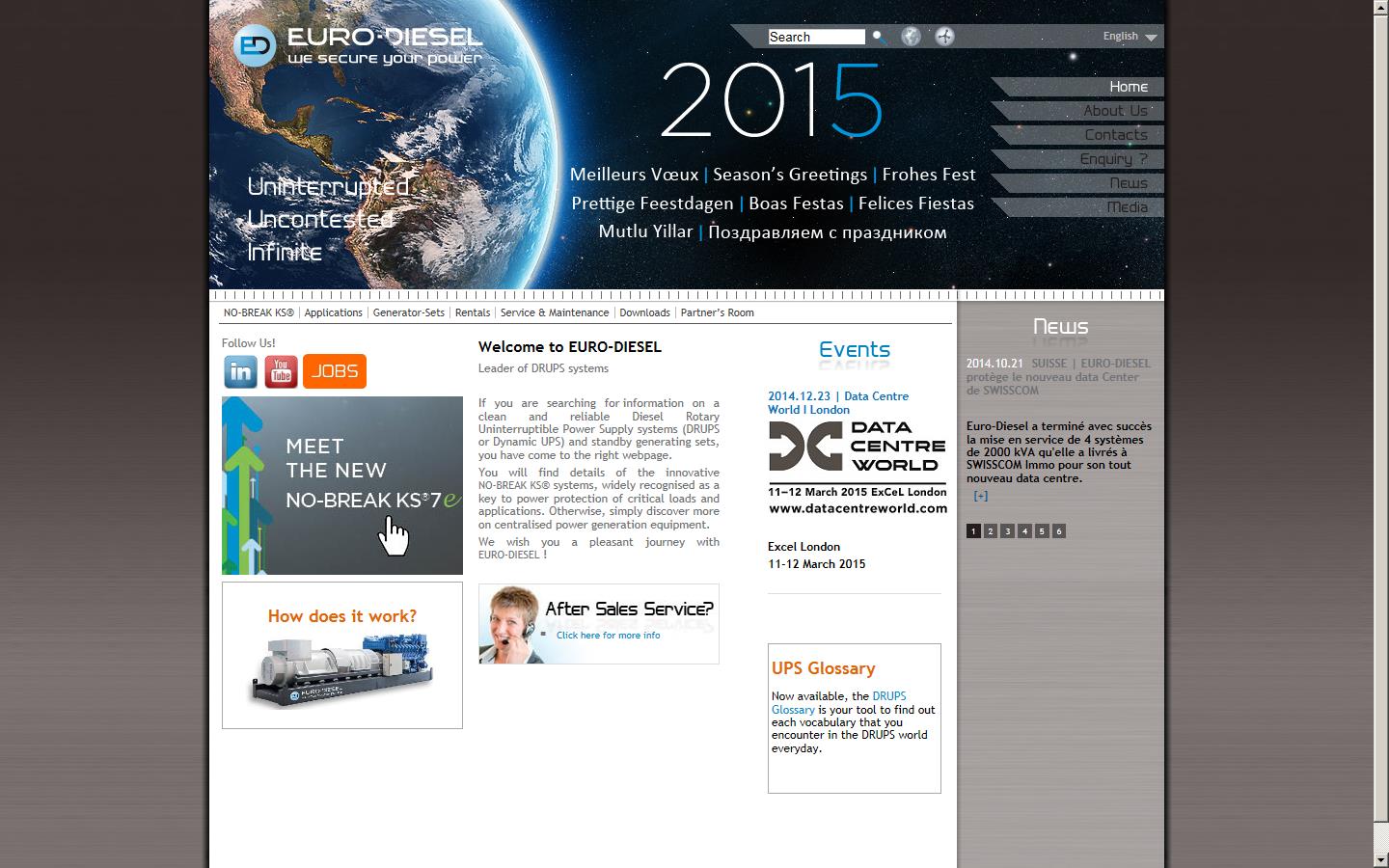This screenshot has width=1389, height=868.
Task: Click inside the Search input field
Action: [816, 37]
